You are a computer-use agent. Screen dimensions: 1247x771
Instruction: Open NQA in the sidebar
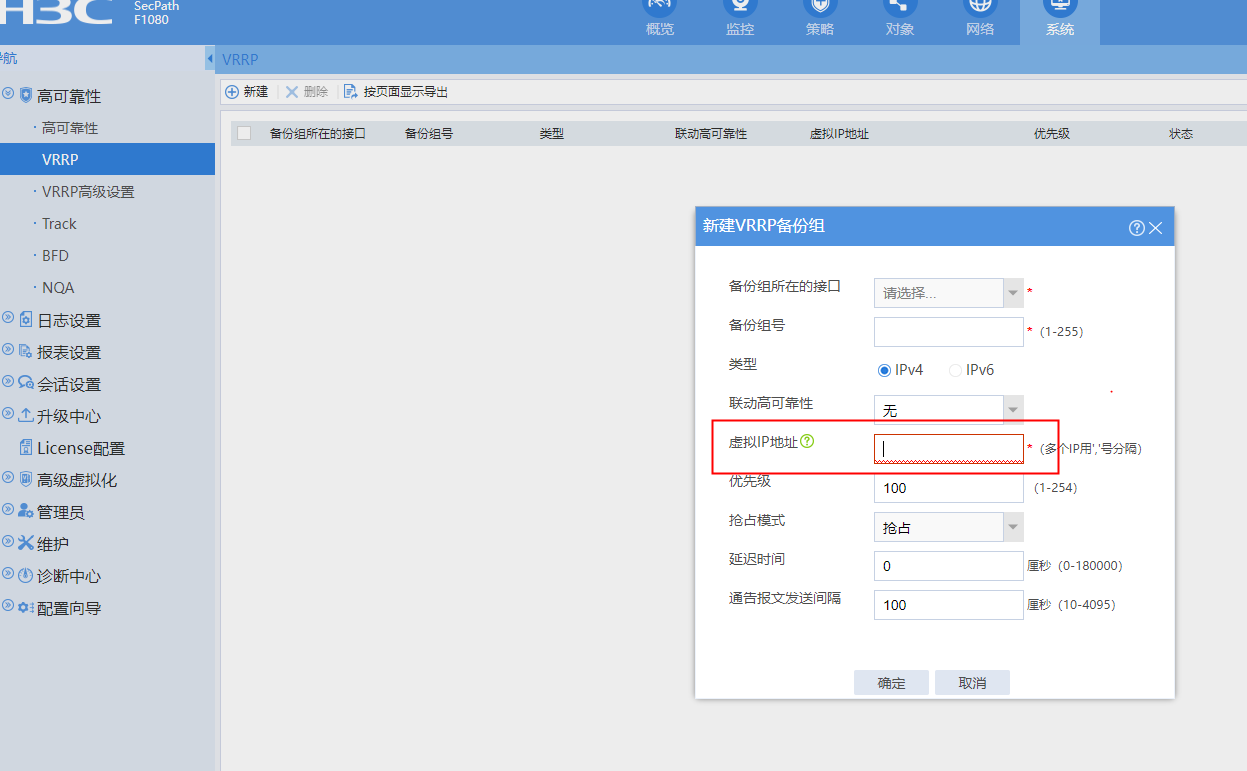58,288
